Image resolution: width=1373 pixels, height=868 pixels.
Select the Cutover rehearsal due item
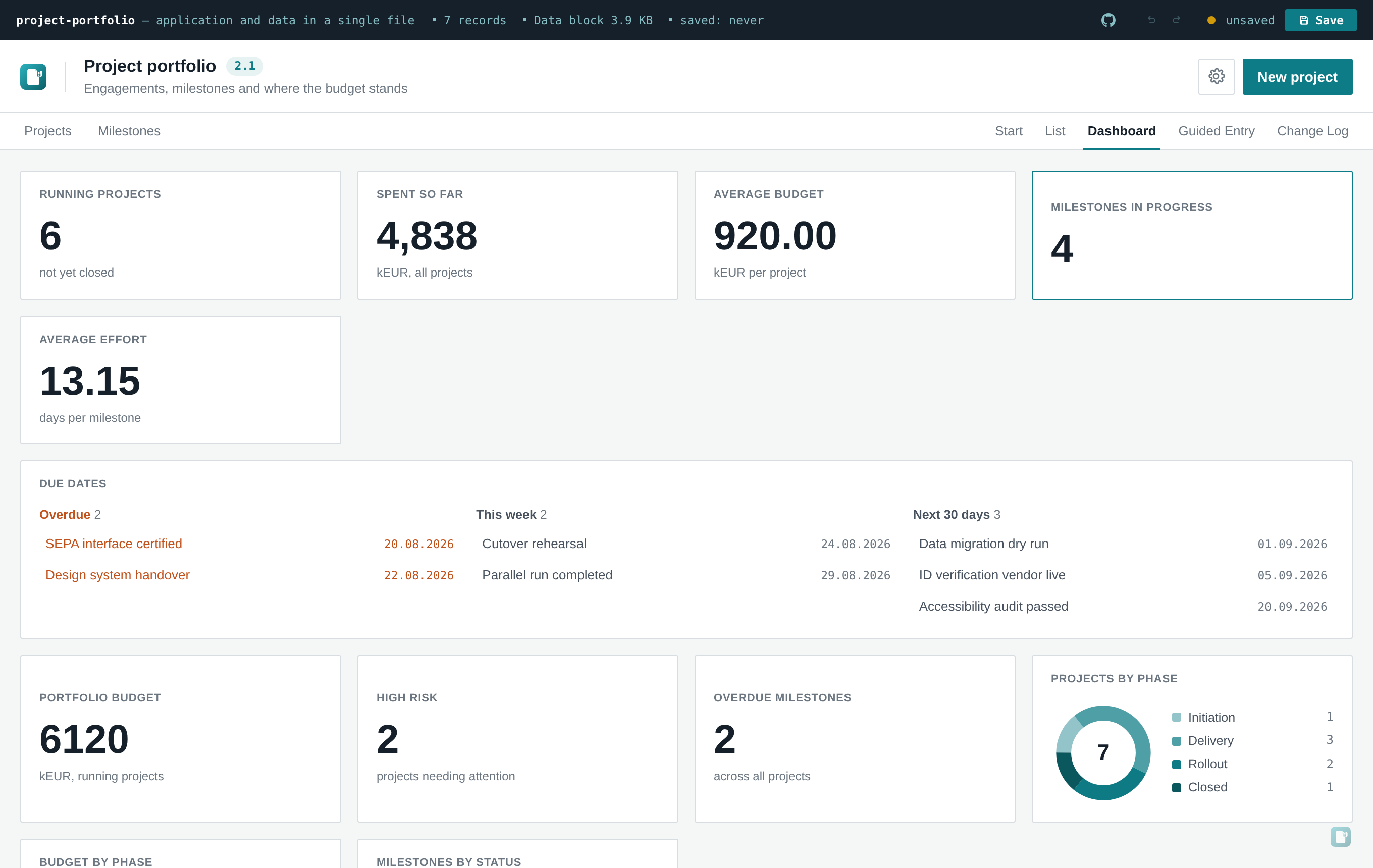(686, 544)
